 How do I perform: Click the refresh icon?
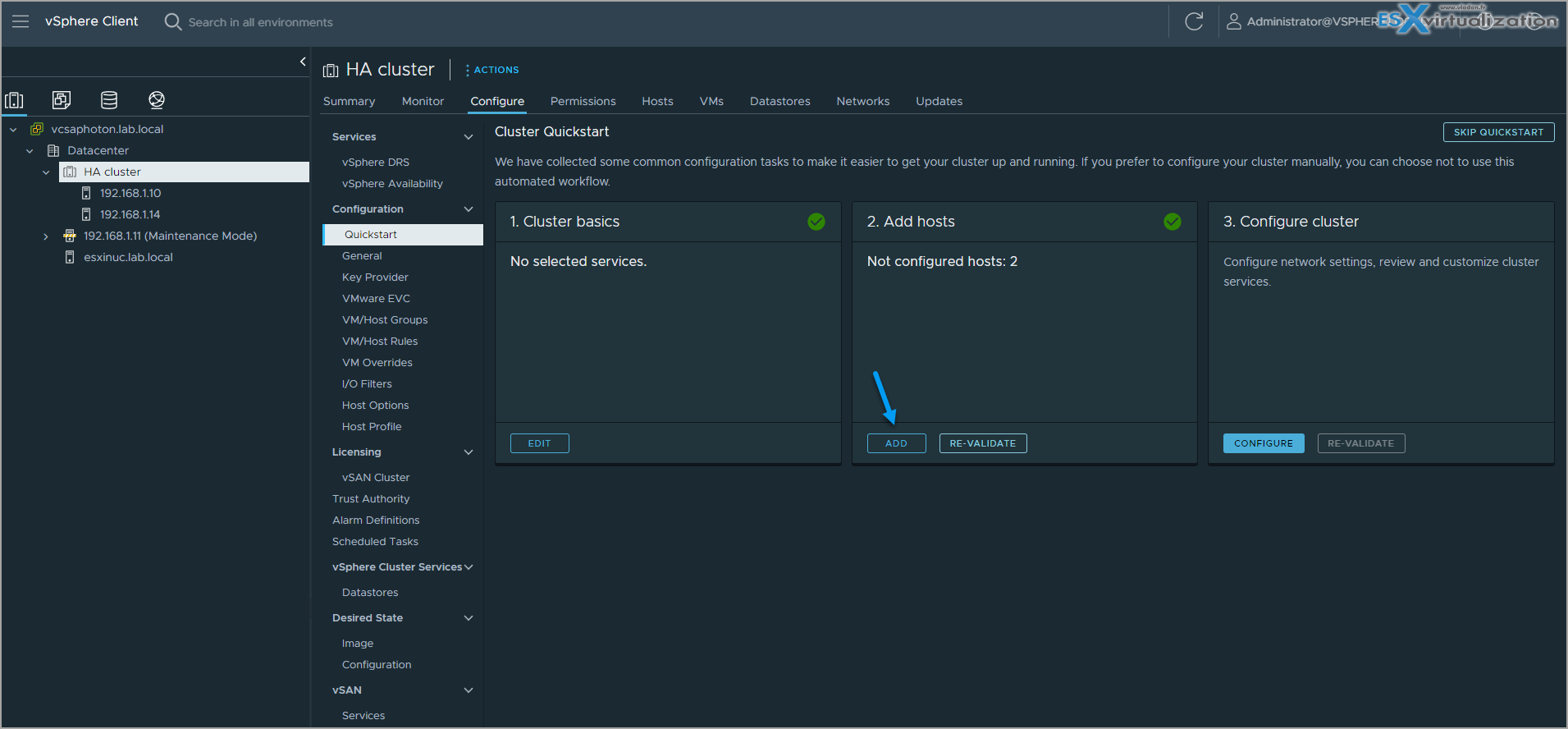(x=1194, y=21)
